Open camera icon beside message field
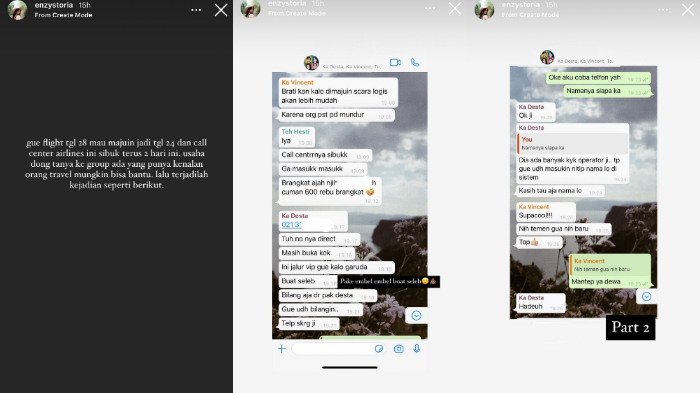 pos(399,349)
